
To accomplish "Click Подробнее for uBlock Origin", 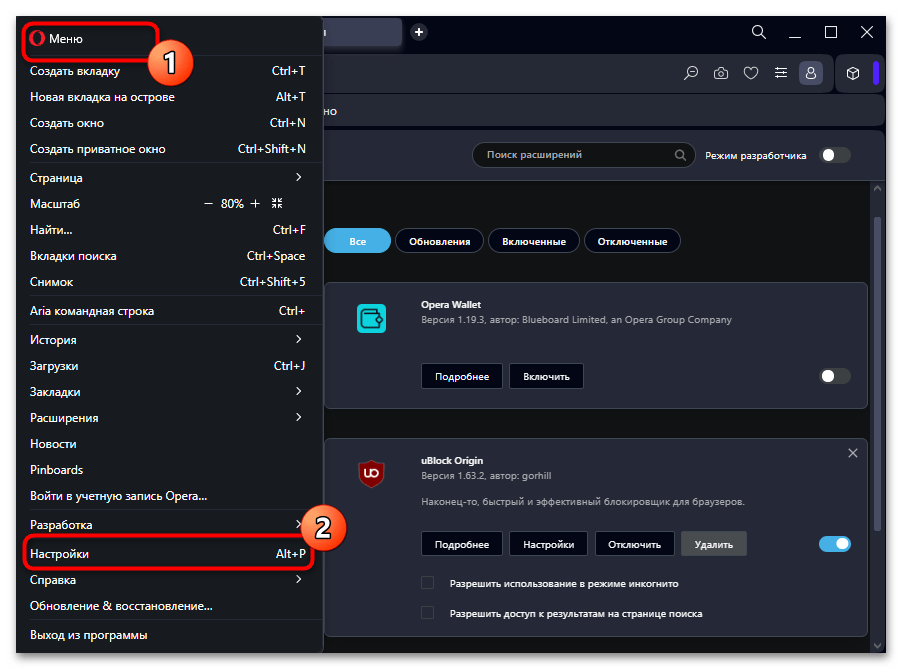I will coord(462,544).
